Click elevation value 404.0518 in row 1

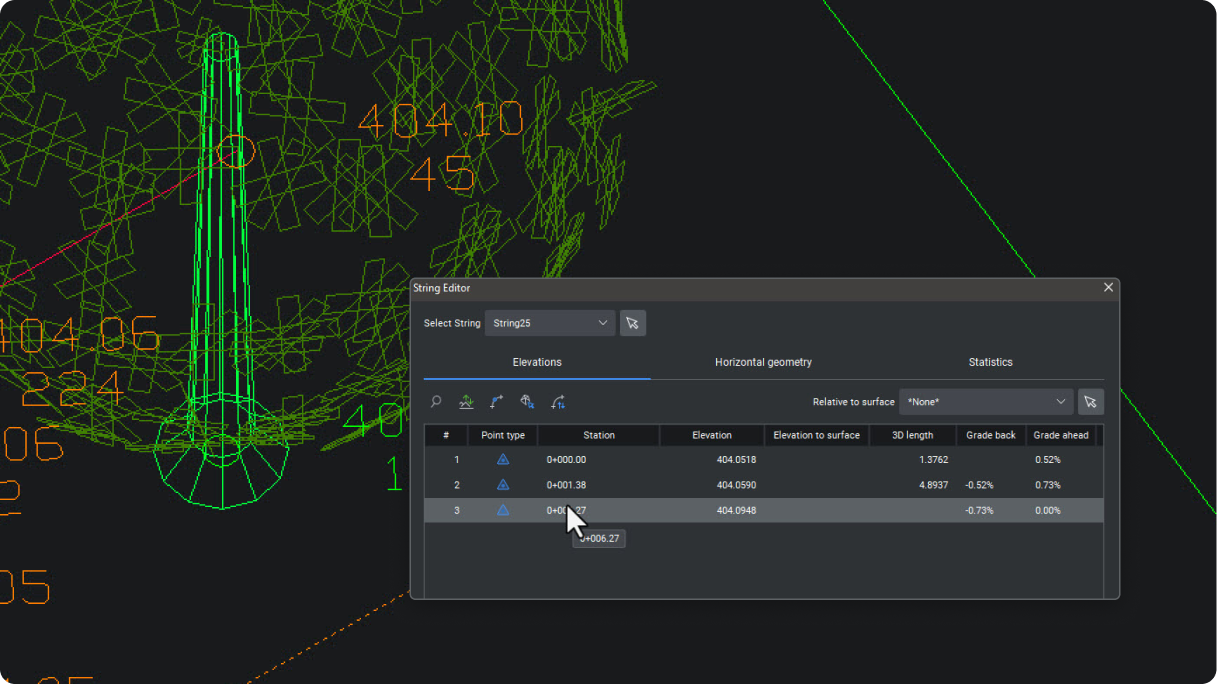click(736, 460)
